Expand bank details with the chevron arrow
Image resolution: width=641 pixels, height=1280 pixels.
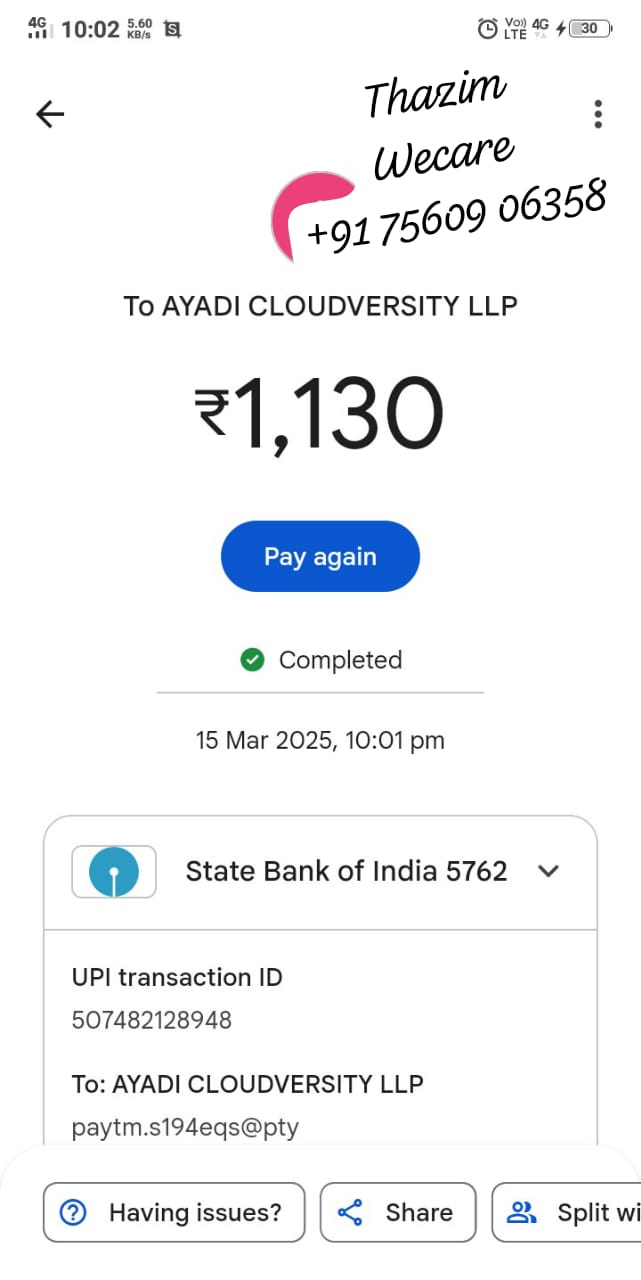[x=548, y=871]
